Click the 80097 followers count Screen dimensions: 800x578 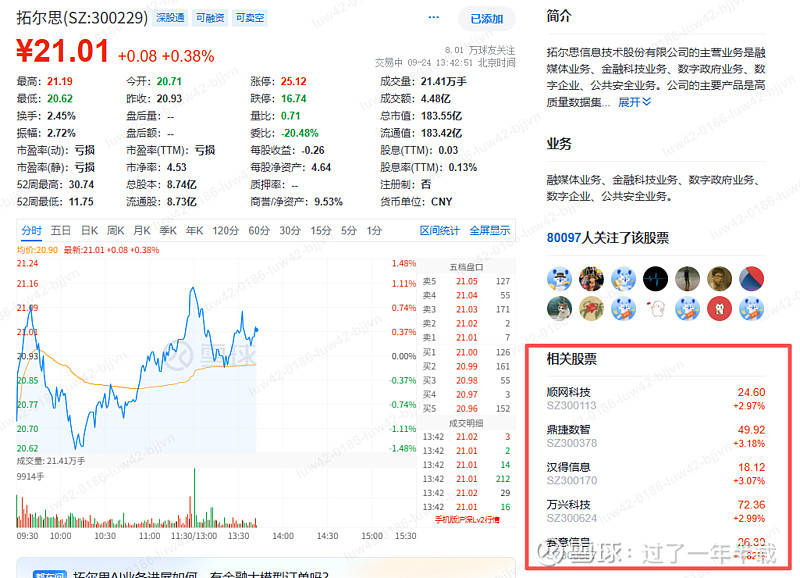(564, 238)
